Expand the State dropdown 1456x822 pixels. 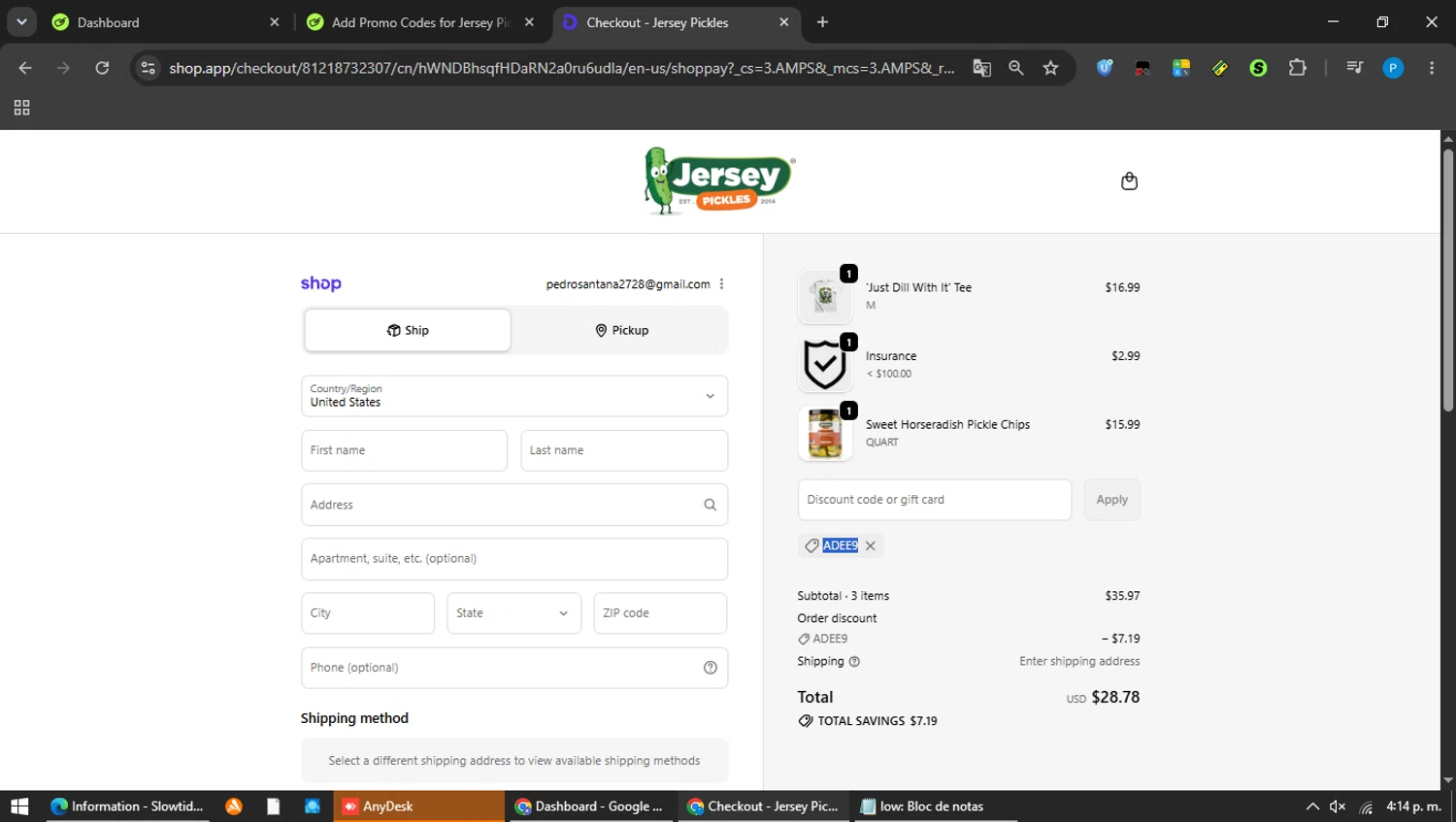tap(513, 613)
